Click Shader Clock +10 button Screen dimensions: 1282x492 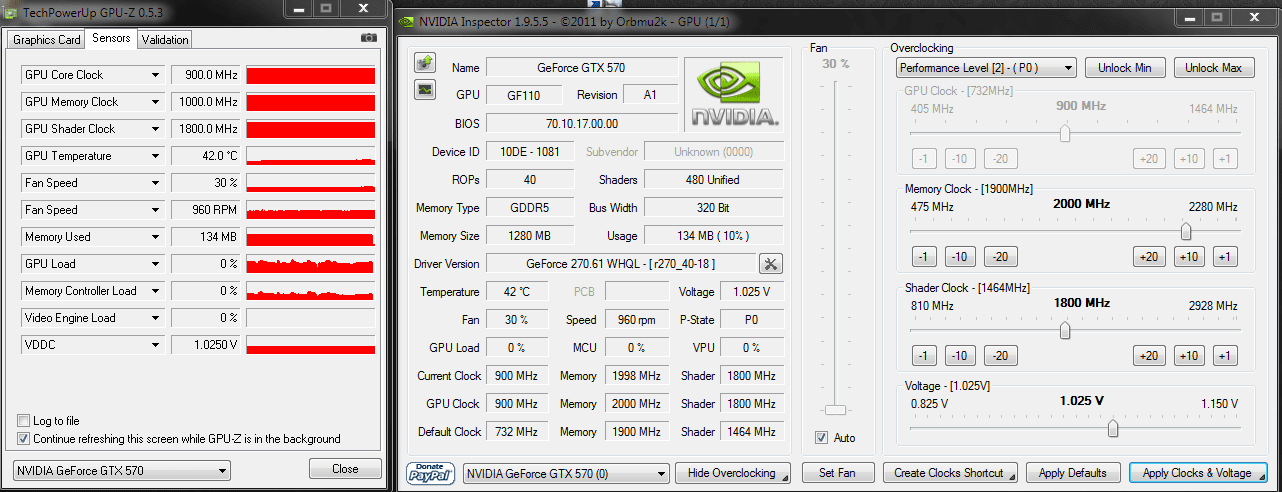(x=1189, y=356)
